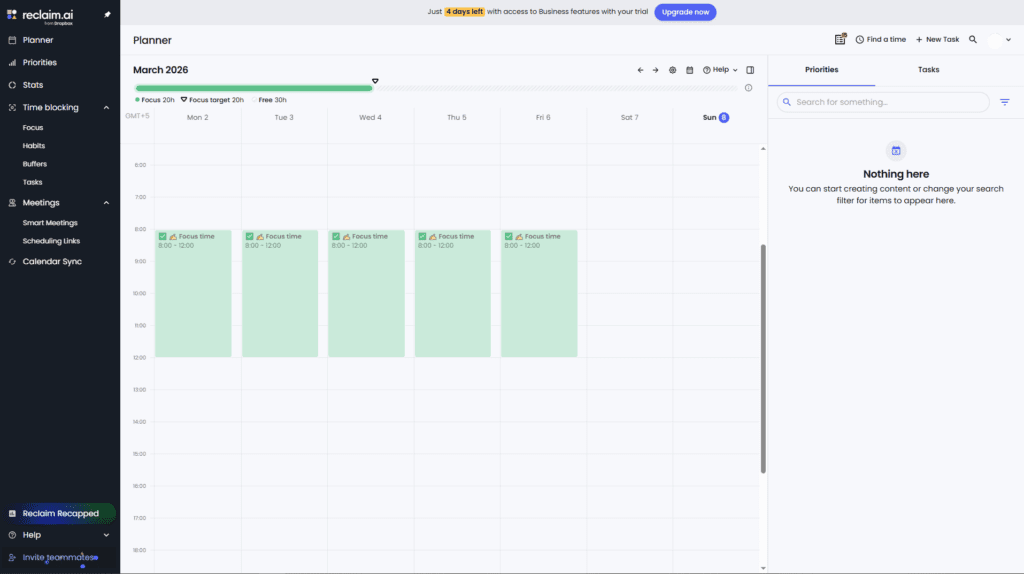Open Calendar Sync
1024x574 pixels.
(x=52, y=261)
